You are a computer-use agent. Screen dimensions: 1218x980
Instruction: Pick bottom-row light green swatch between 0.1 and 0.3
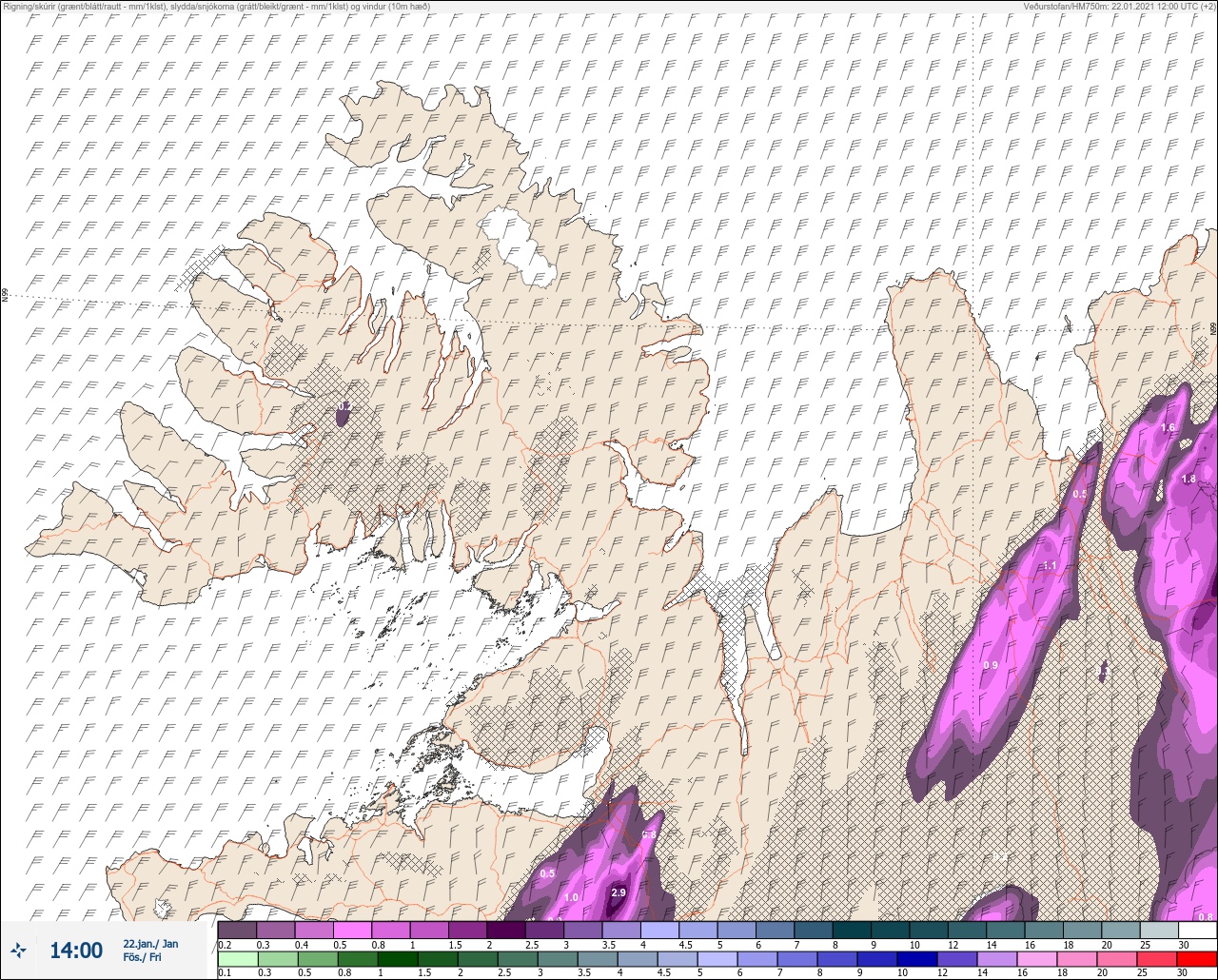237,959
